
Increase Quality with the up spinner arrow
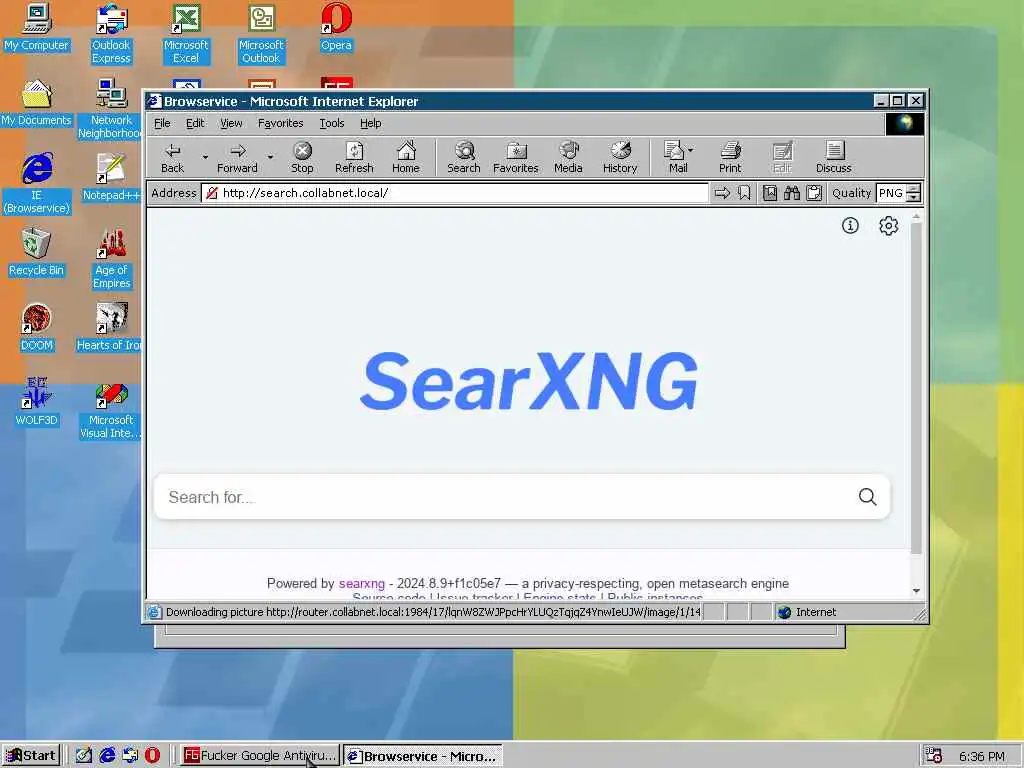(x=914, y=189)
